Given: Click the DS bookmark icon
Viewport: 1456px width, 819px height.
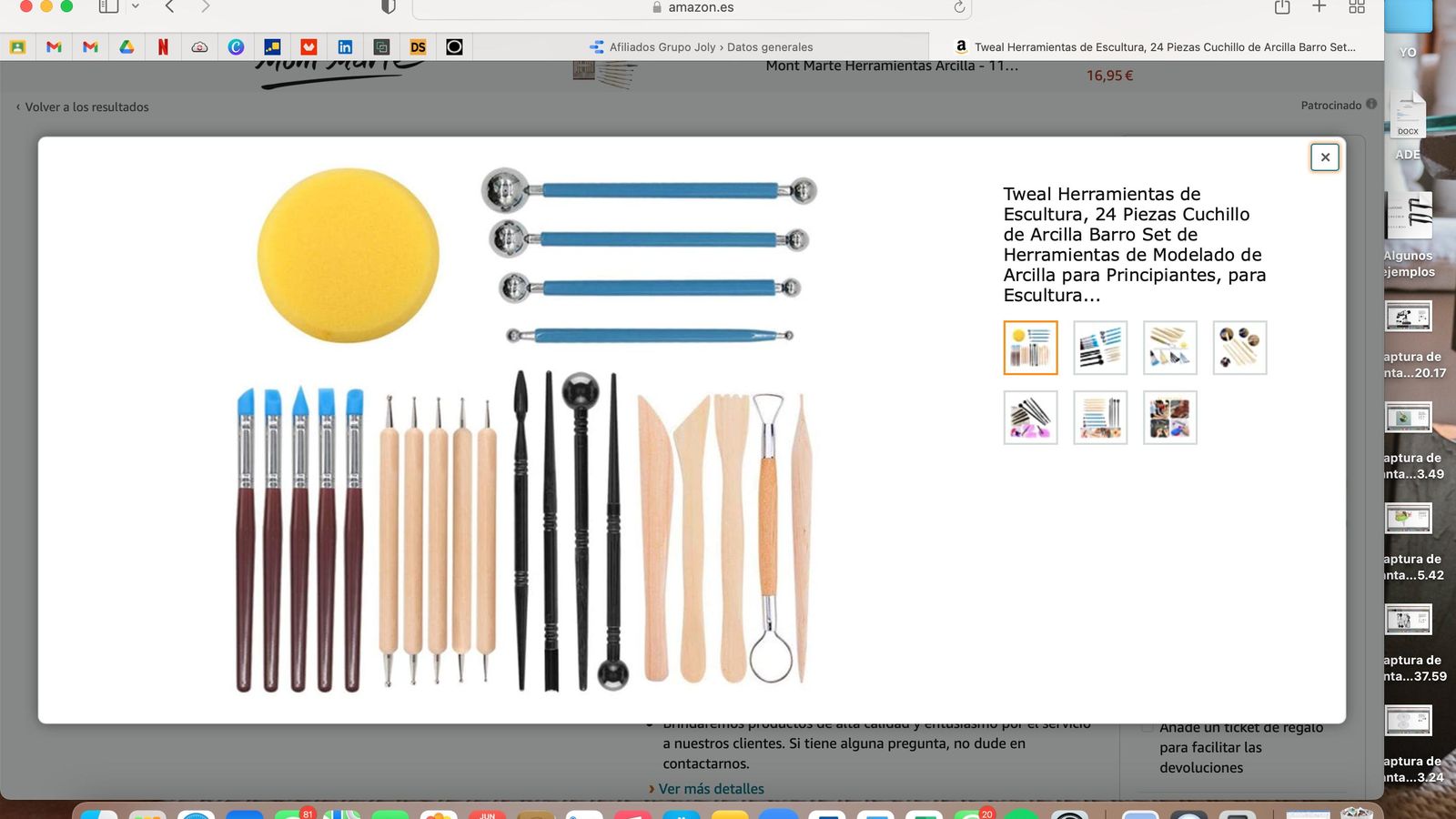Looking at the screenshot, I should 418,47.
